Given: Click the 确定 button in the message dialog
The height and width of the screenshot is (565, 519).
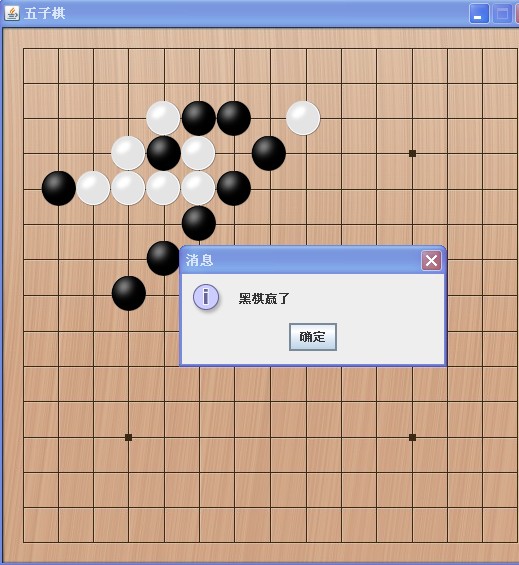Looking at the screenshot, I should pyautogui.click(x=313, y=337).
